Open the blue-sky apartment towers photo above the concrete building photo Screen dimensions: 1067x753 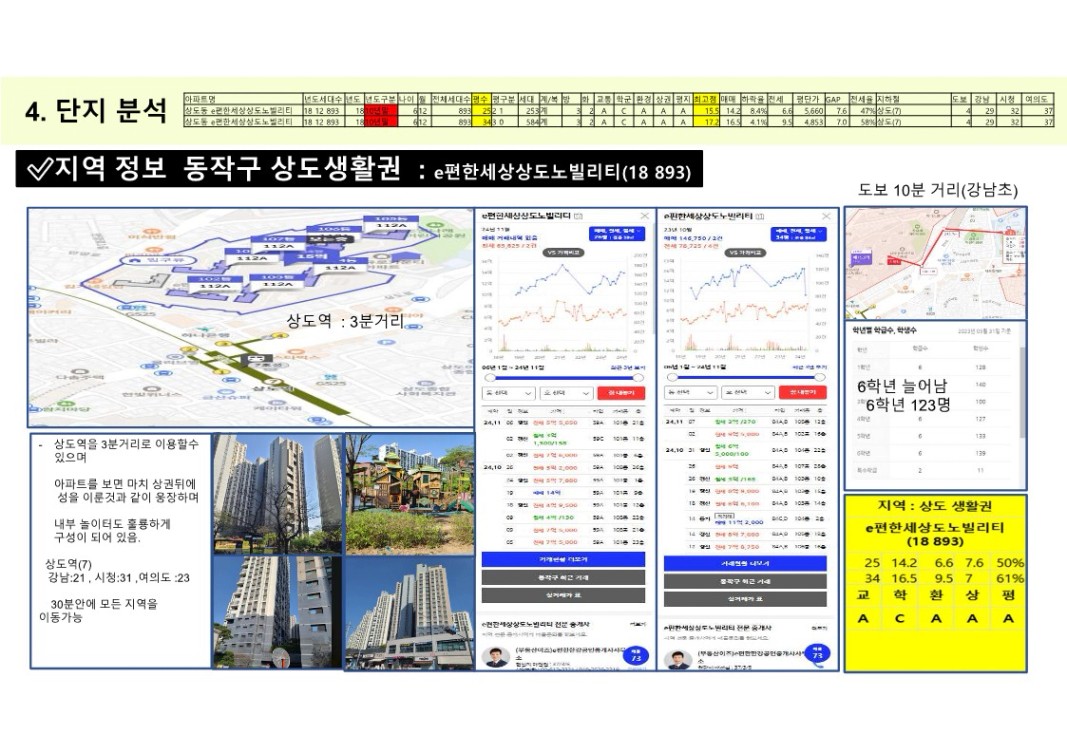click(x=278, y=494)
